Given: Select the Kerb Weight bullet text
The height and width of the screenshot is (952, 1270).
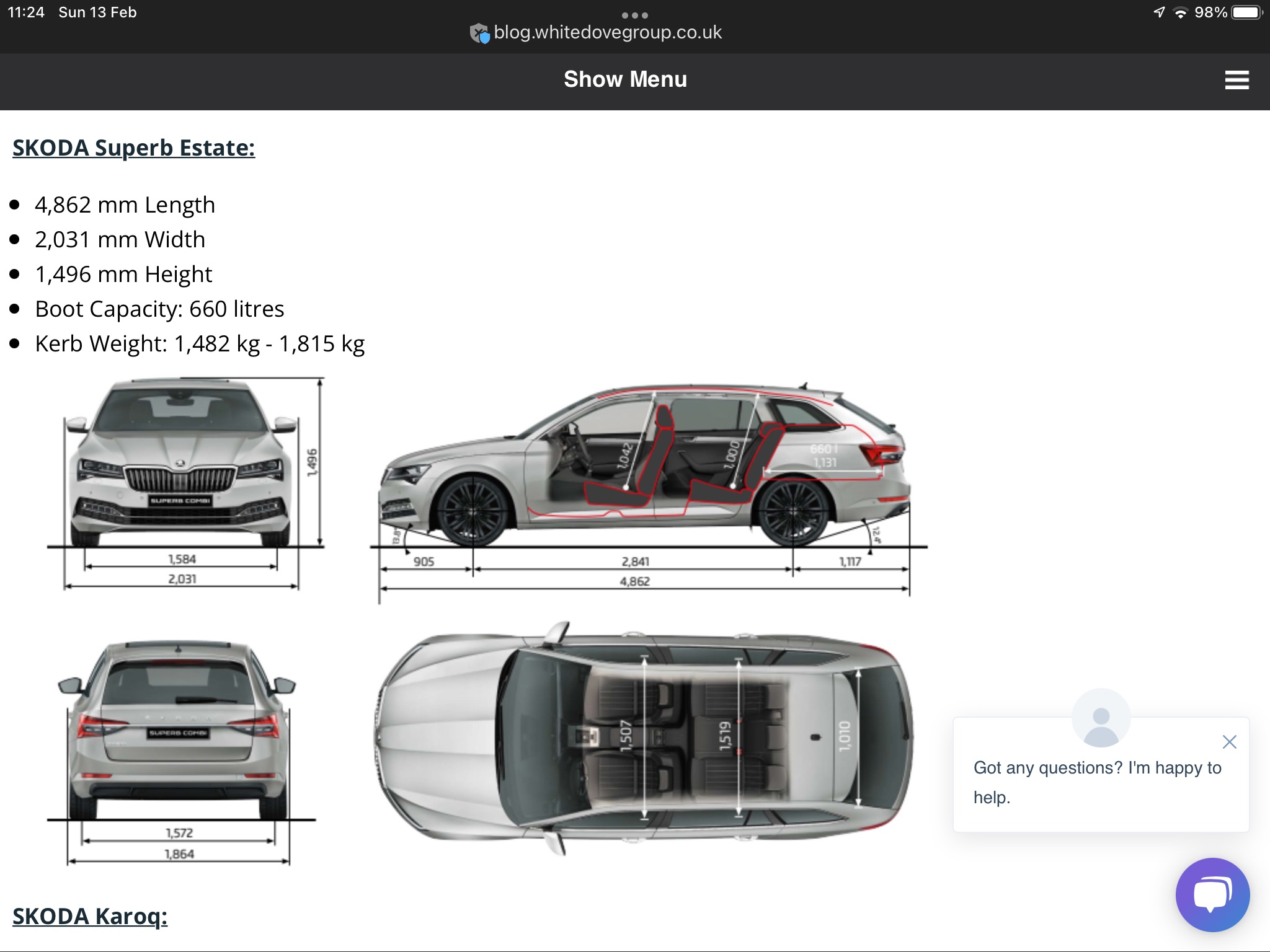Looking at the screenshot, I should coord(200,343).
